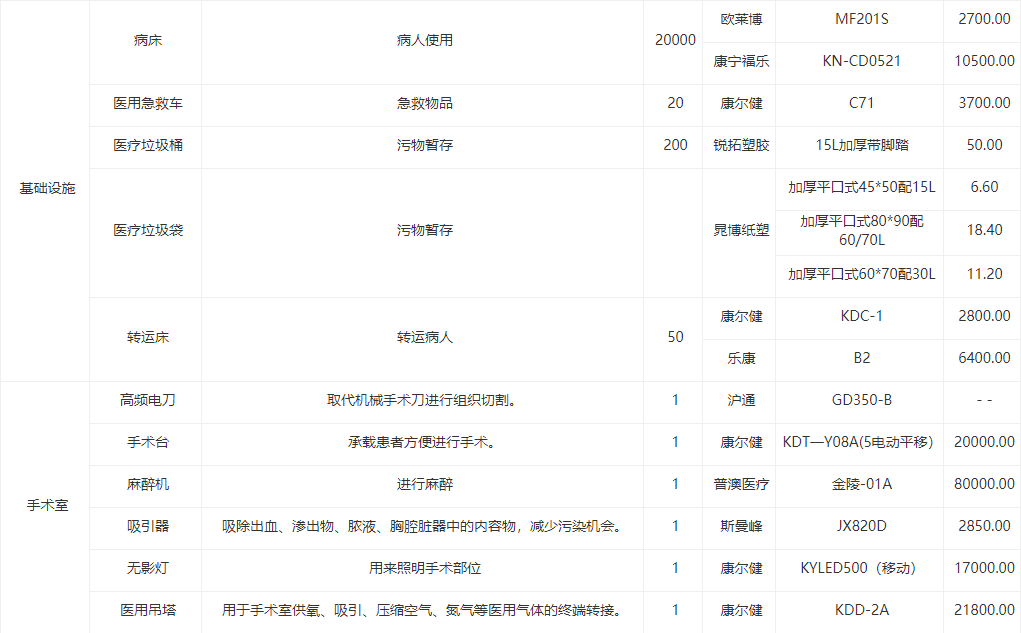
Task: Click 康尔健 in the 医用急救车 row
Action: 741,104
